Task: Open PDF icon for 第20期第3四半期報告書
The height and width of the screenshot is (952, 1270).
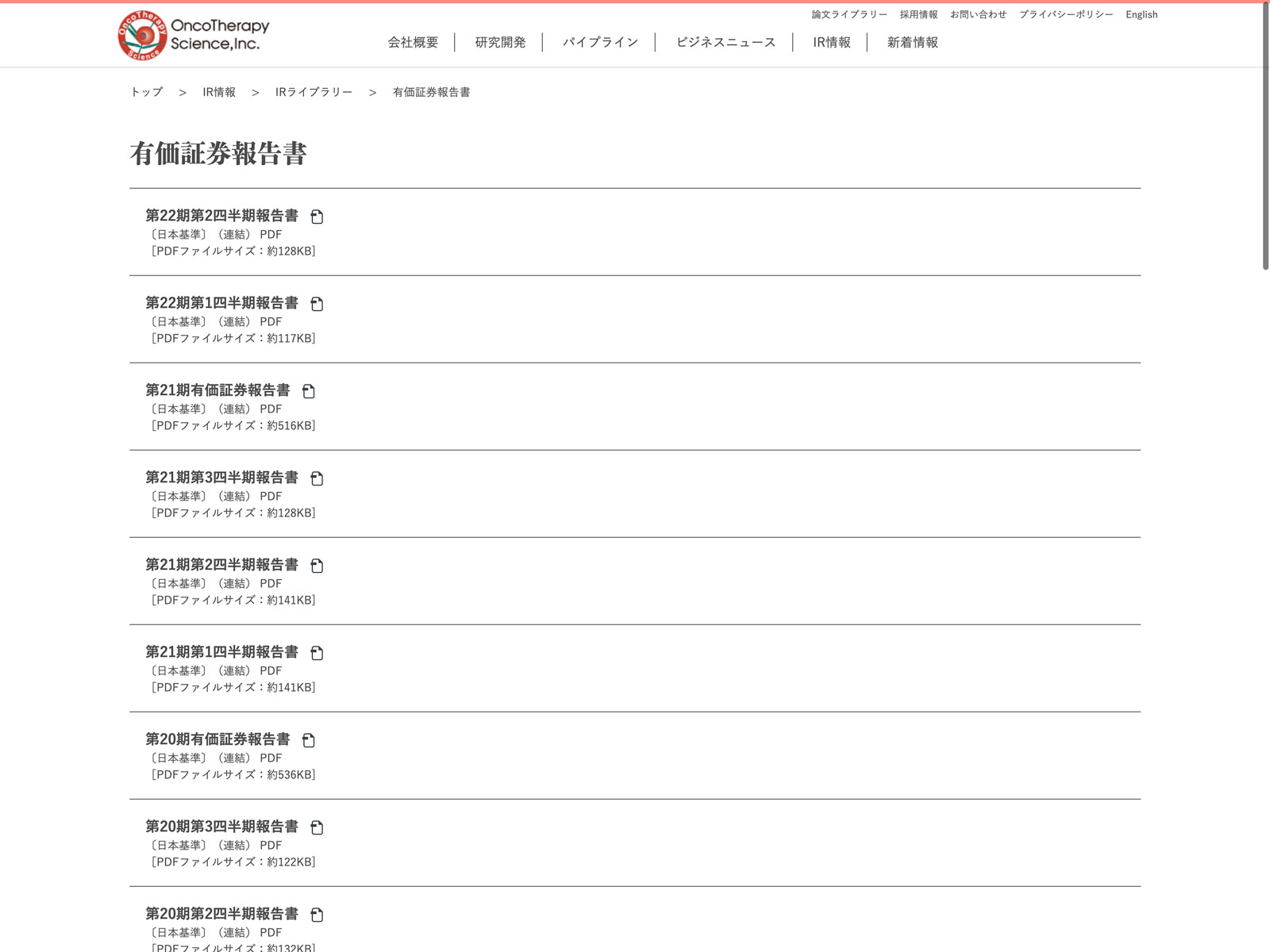Action: tap(317, 827)
